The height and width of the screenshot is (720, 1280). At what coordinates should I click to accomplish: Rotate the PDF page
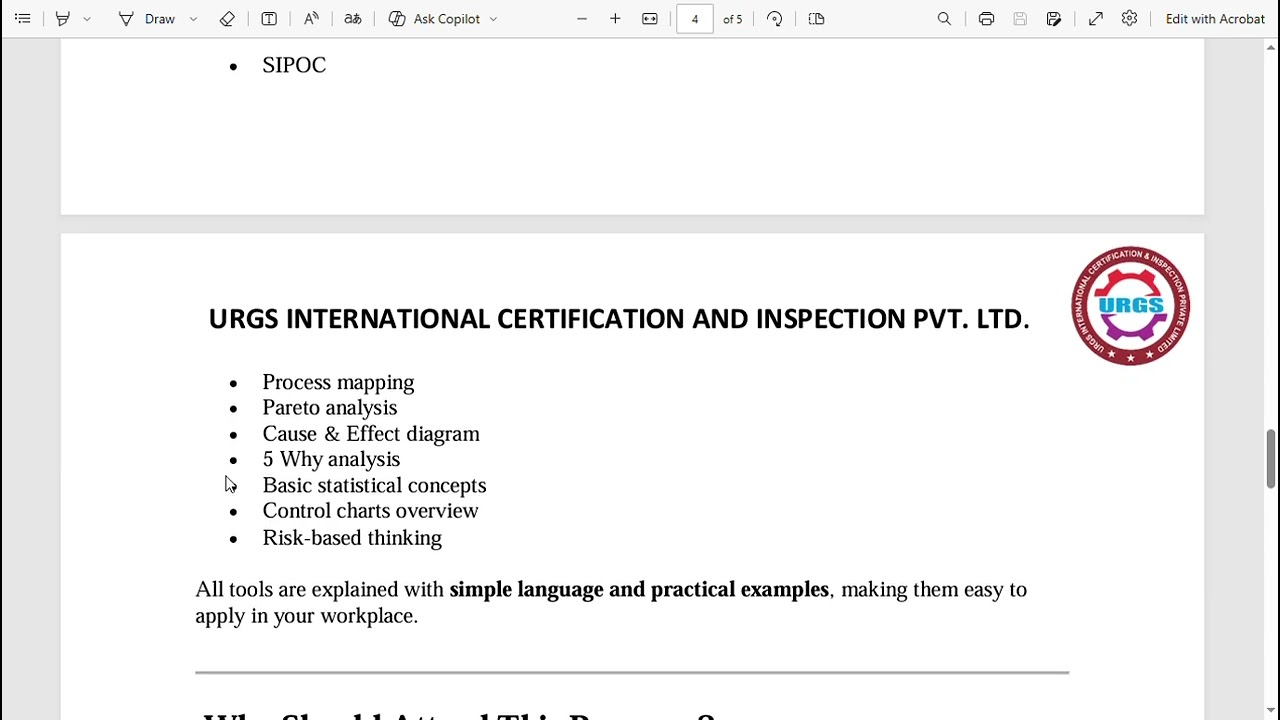775,19
